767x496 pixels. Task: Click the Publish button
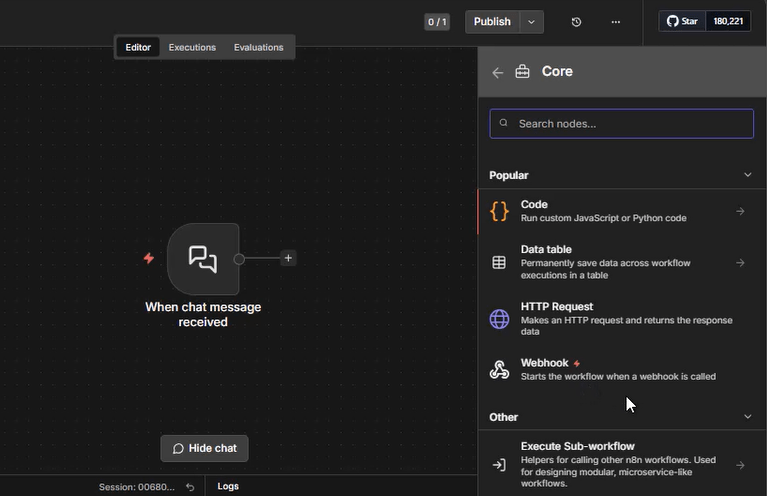coord(492,22)
